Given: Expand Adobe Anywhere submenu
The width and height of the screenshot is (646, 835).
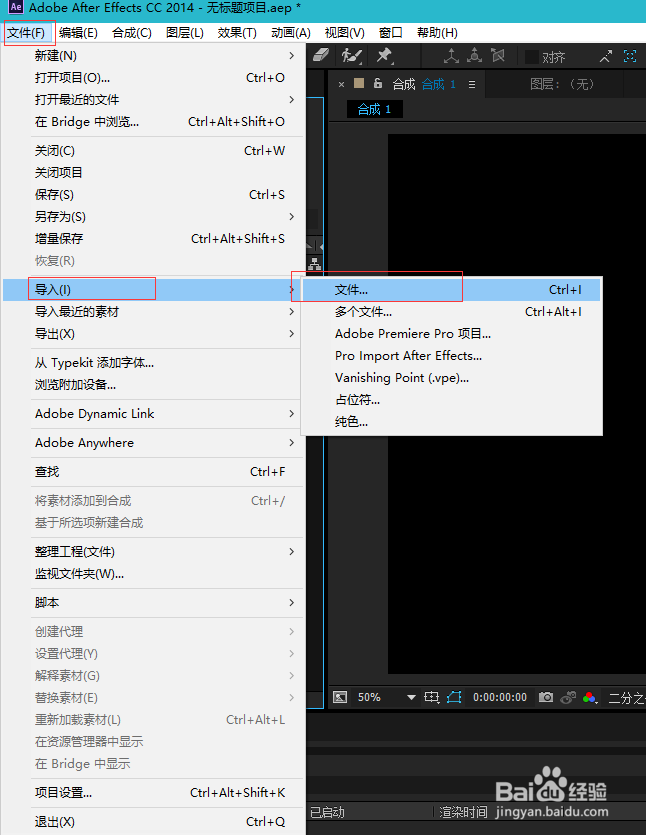Looking at the screenshot, I should pos(153,443).
